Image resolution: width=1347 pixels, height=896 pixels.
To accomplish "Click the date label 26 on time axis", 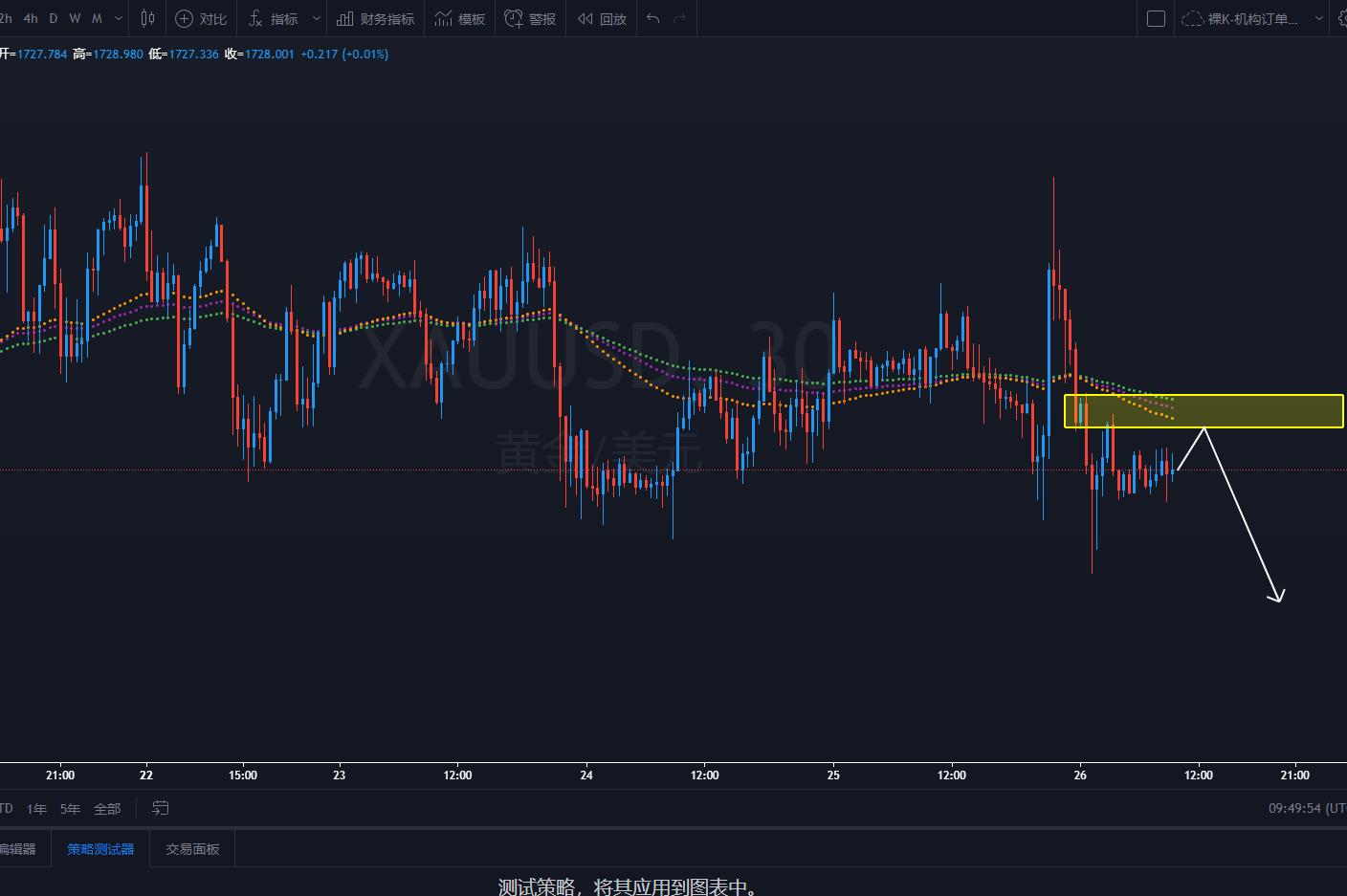I will [x=1080, y=776].
